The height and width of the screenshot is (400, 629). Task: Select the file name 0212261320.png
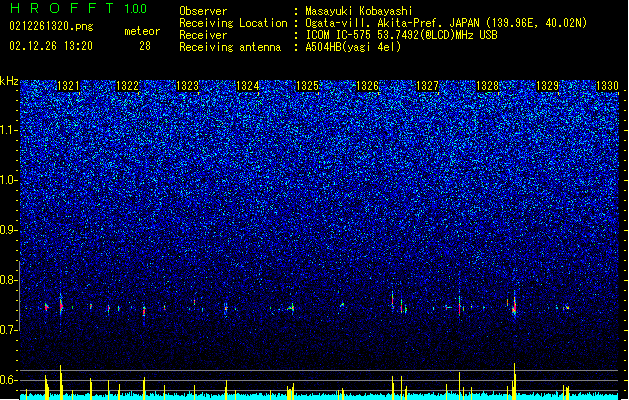click(51, 26)
